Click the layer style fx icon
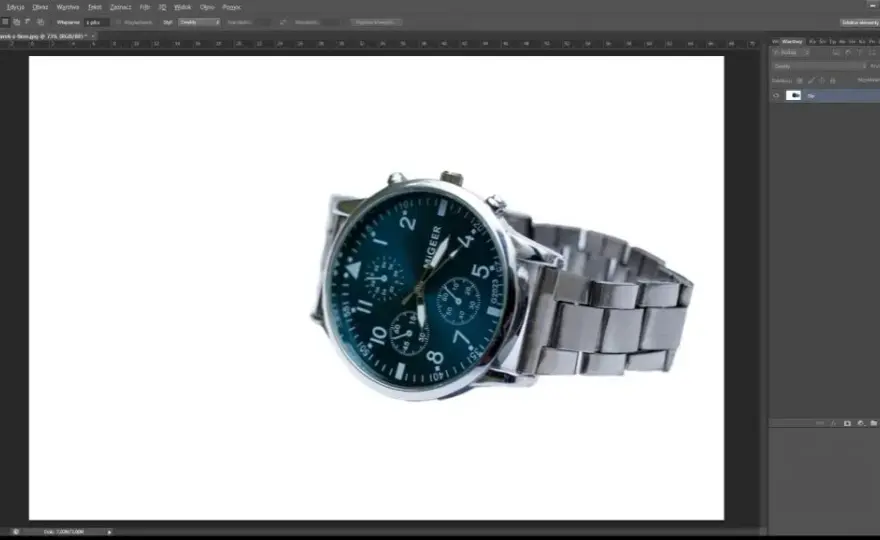Screen dimensions: 880x540 coord(833,423)
